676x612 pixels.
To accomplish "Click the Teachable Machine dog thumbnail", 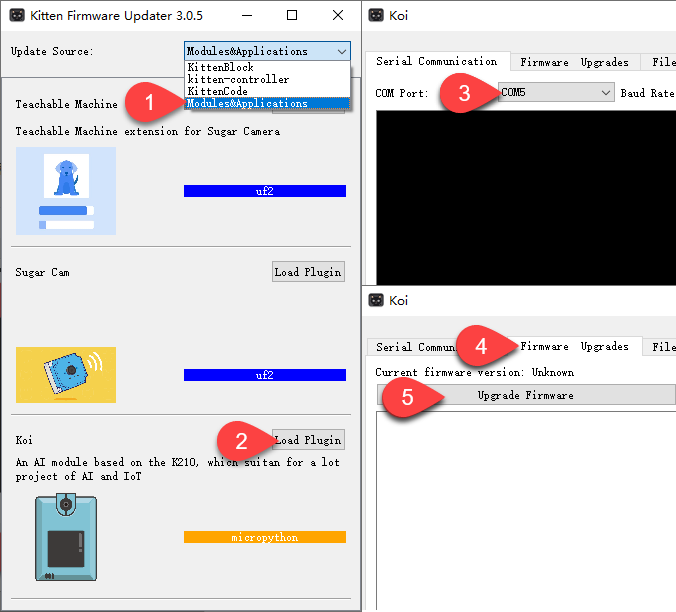I will (66, 191).
